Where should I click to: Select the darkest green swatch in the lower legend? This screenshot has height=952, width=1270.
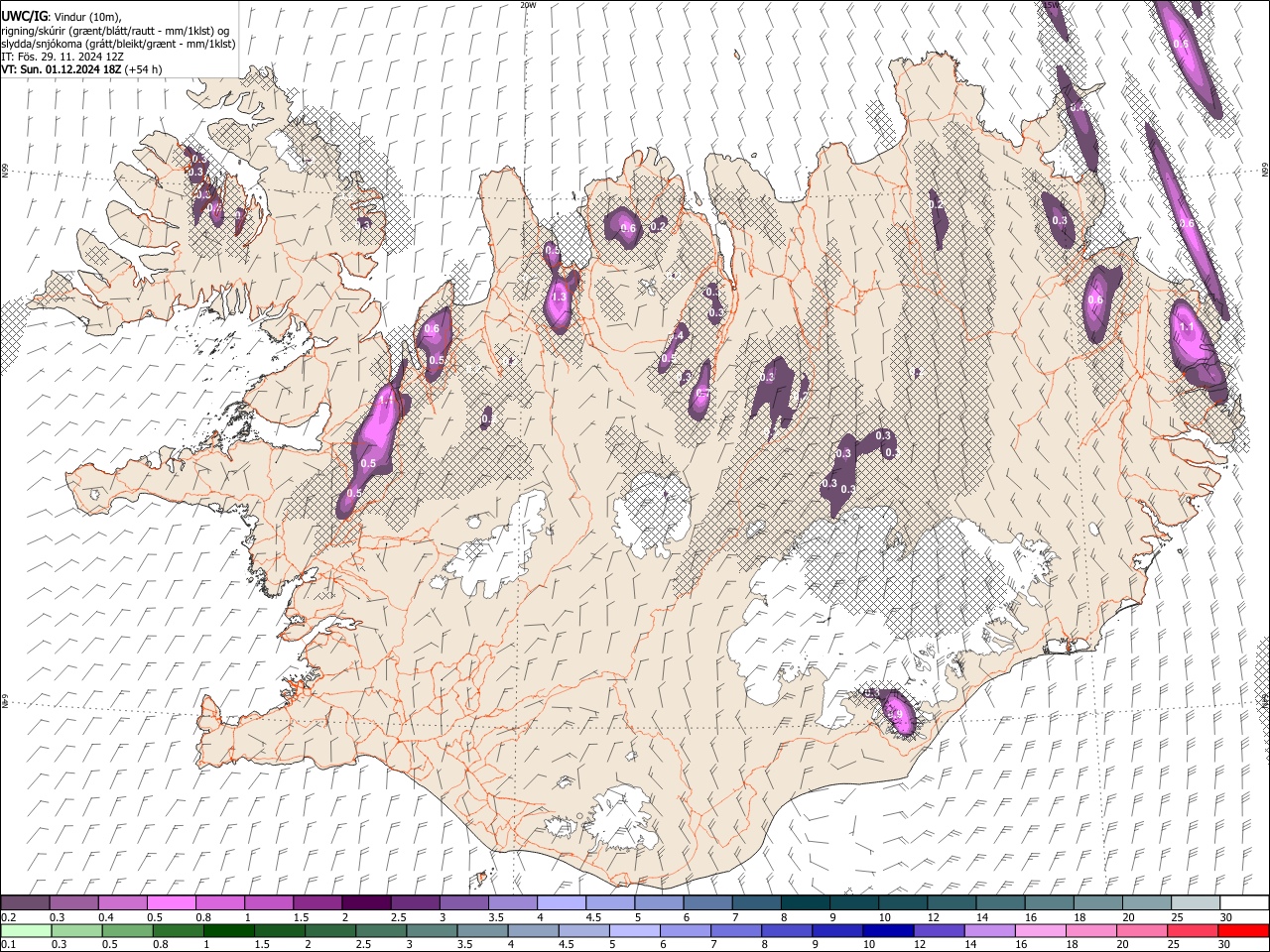[x=228, y=931]
